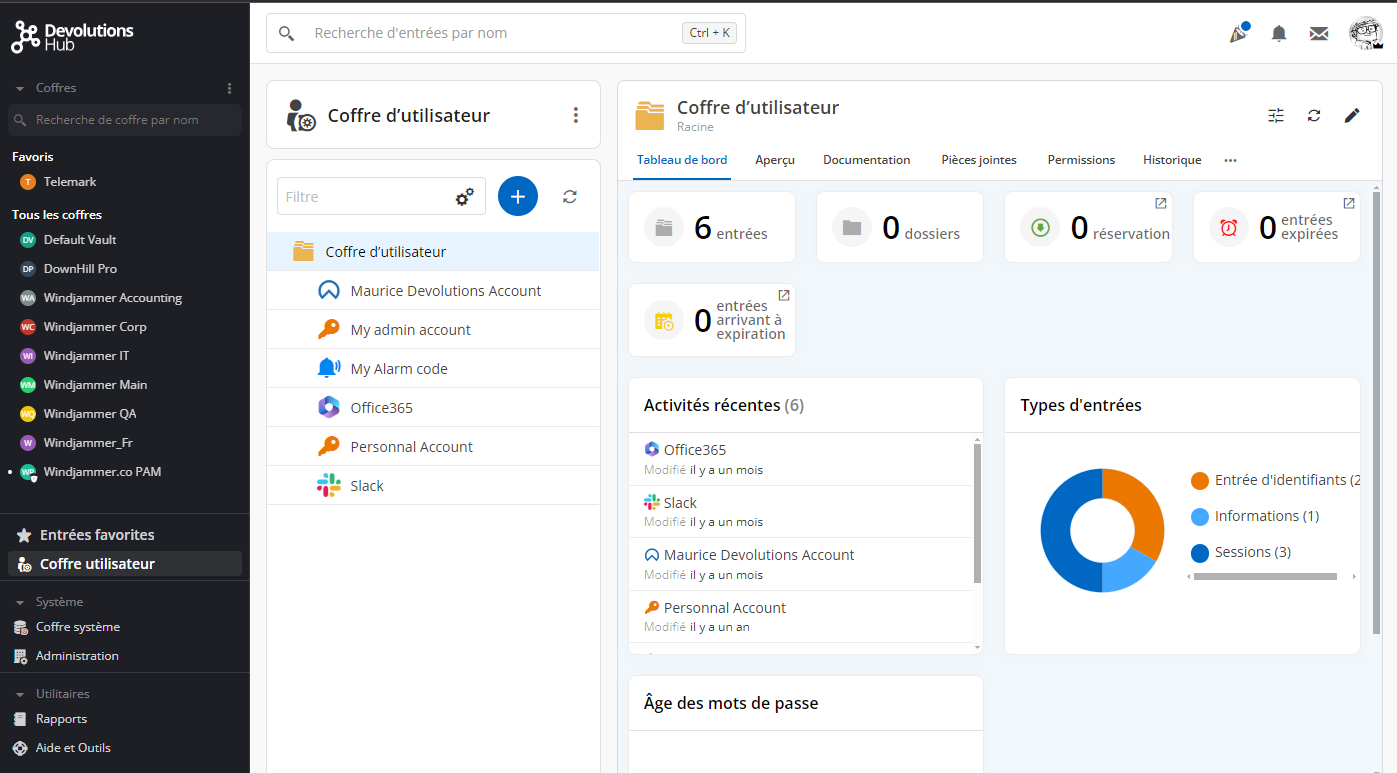Image resolution: width=1397 pixels, height=773 pixels.
Task: Open the Windjammer_Fr vault
Action: point(125,443)
